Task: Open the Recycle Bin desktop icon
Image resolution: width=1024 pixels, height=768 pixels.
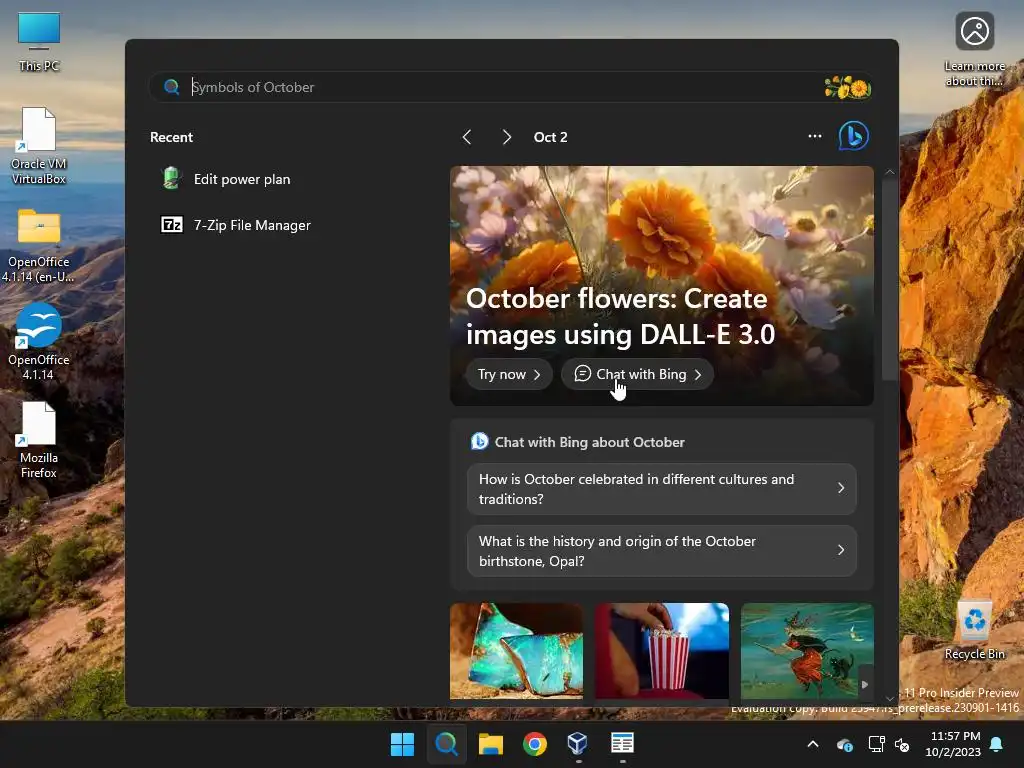Action: [974, 630]
